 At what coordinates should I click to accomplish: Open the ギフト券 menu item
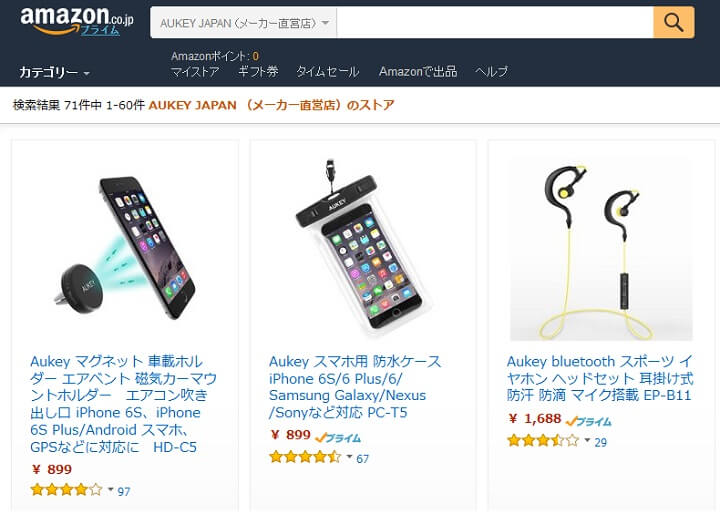(x=258, y=72)
